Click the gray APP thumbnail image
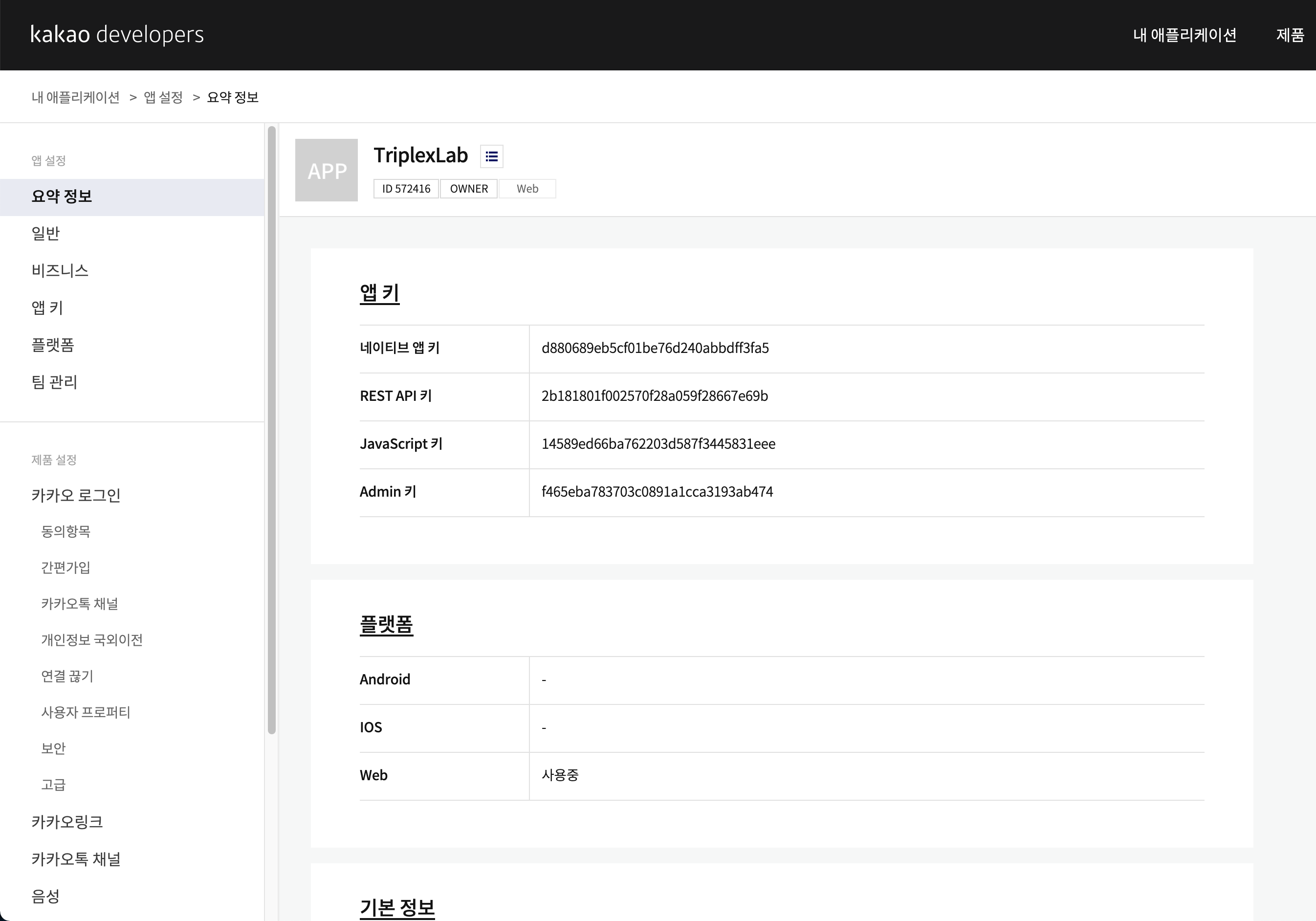The width and height of the screenshot is (1316, 921). click(x=326, y=170)
